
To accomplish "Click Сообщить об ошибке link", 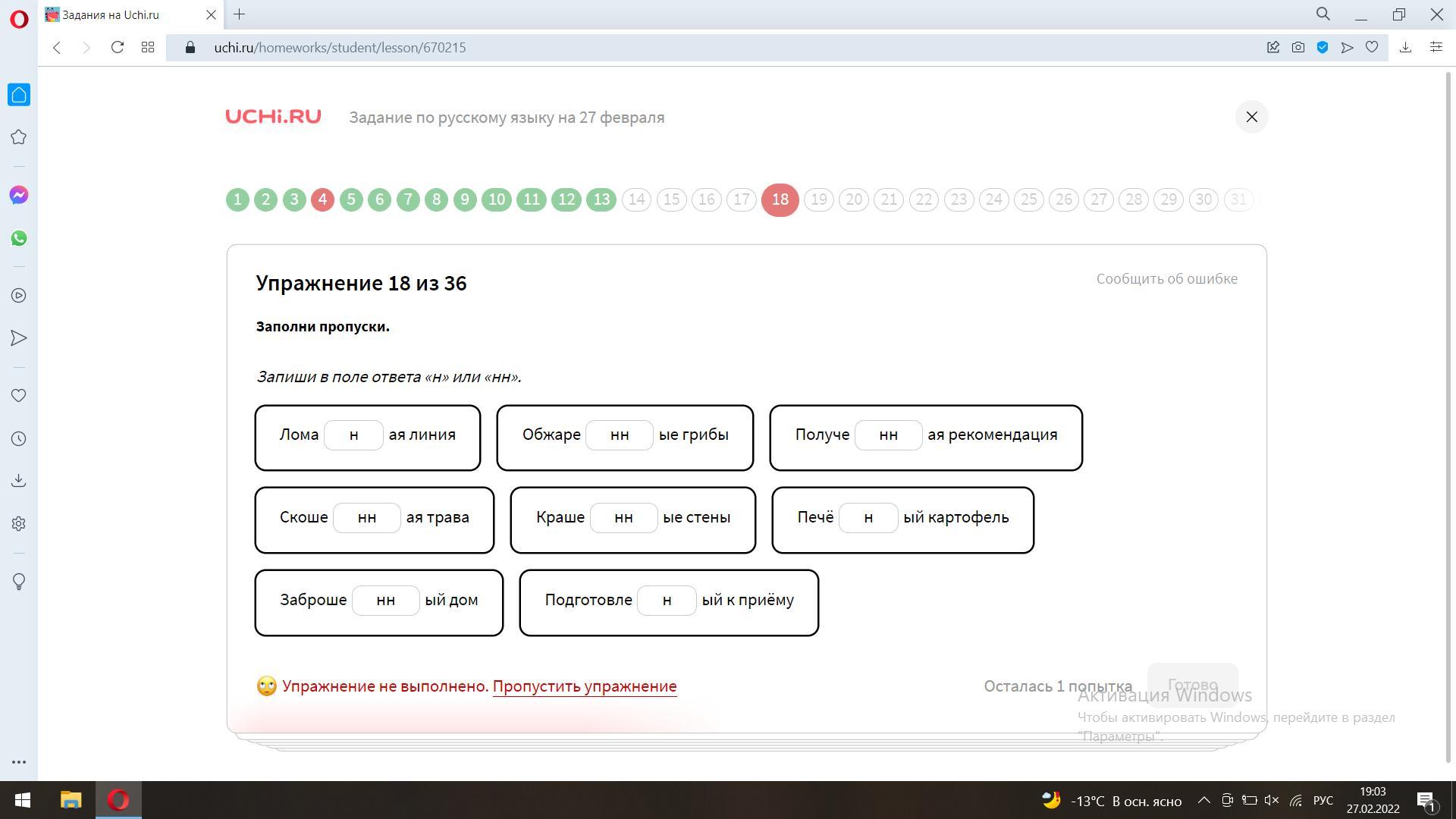I will (1166, 278).
